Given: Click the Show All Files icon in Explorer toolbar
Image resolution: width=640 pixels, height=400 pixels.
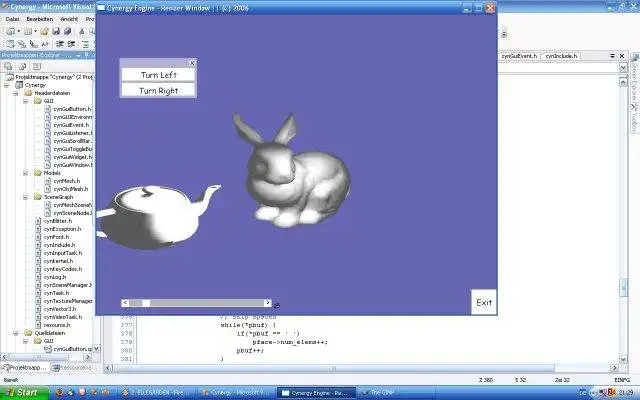Looking at the screenshot, I should [x=22, y=66].
